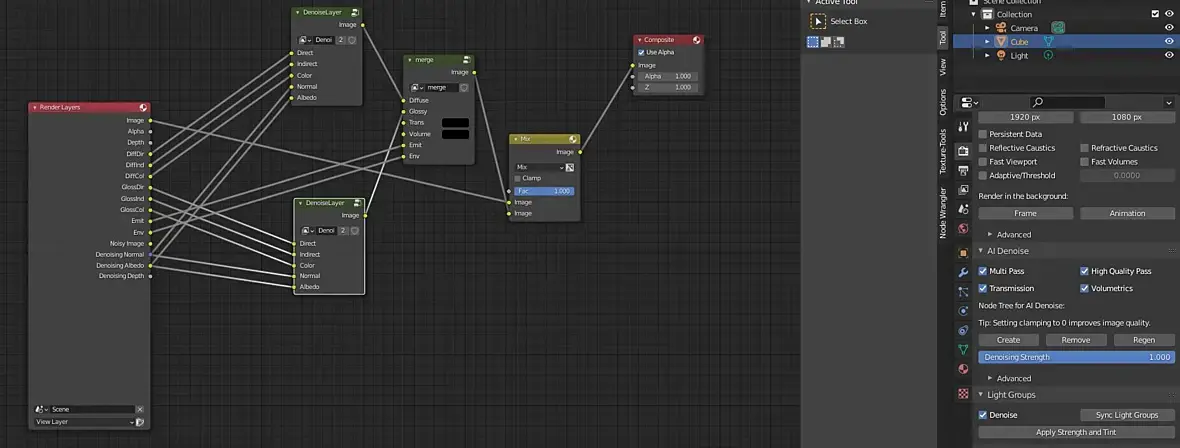Click the Mix node's alpha toggle icon

(x=570, y=167)
